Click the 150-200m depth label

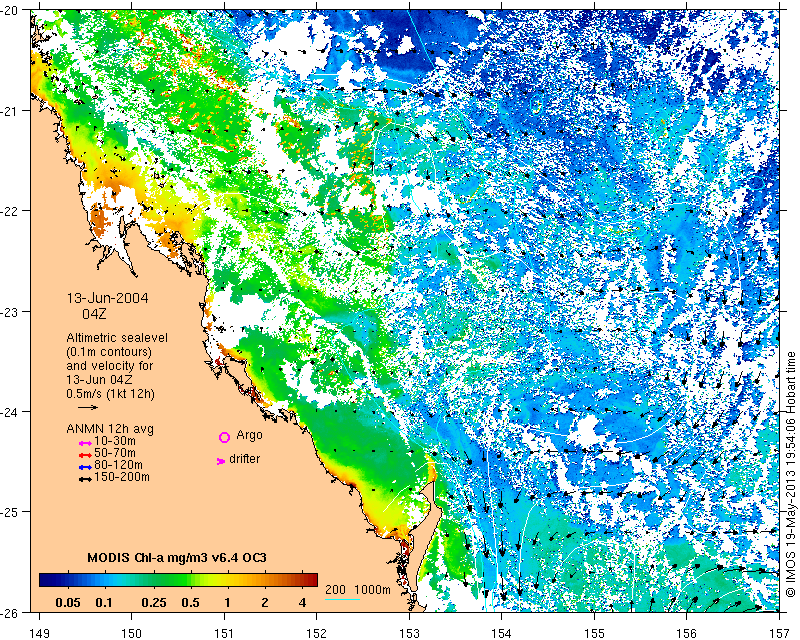122,477
